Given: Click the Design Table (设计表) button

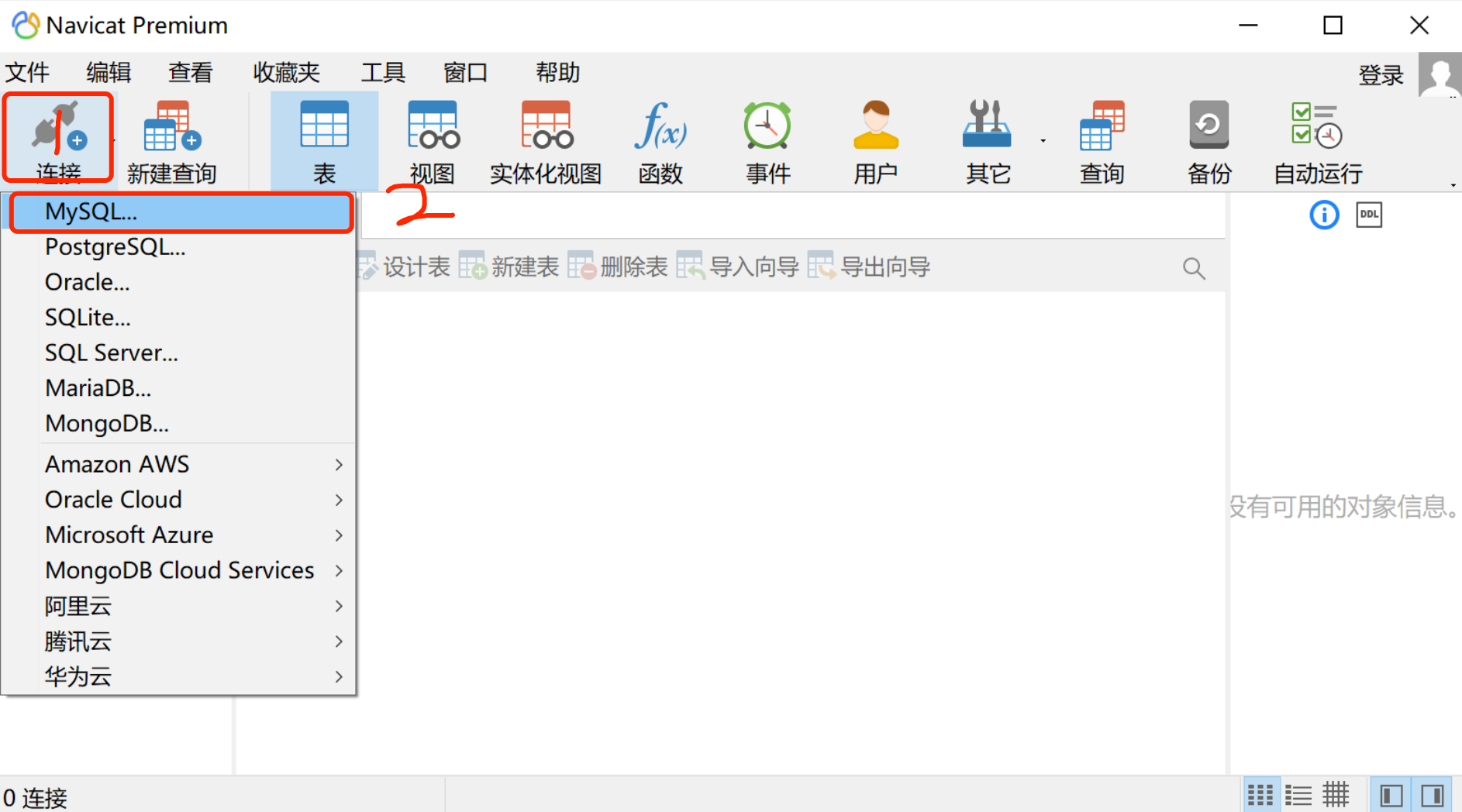Looking at the screenshot, I should pos(403,267).
